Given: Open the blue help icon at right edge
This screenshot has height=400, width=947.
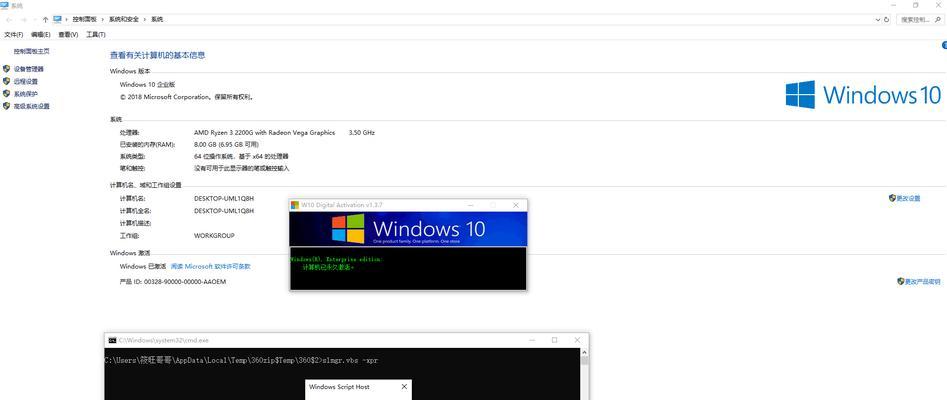Looking at the screenshot, I should tap(944, 45).
